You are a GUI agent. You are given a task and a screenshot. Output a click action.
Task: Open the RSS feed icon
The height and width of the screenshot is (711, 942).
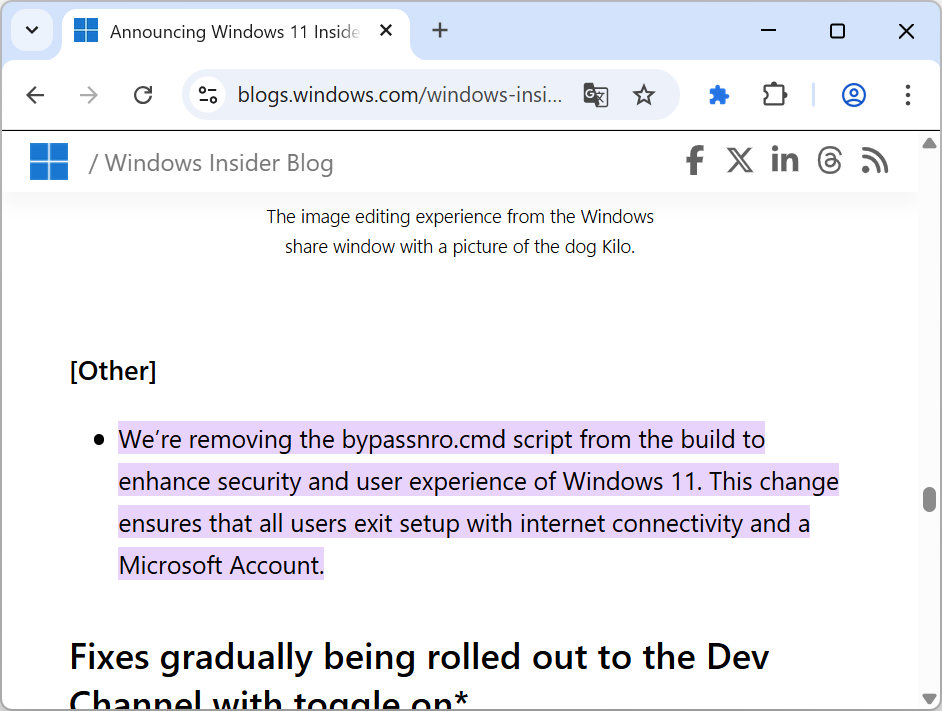(x=875, y=161)
